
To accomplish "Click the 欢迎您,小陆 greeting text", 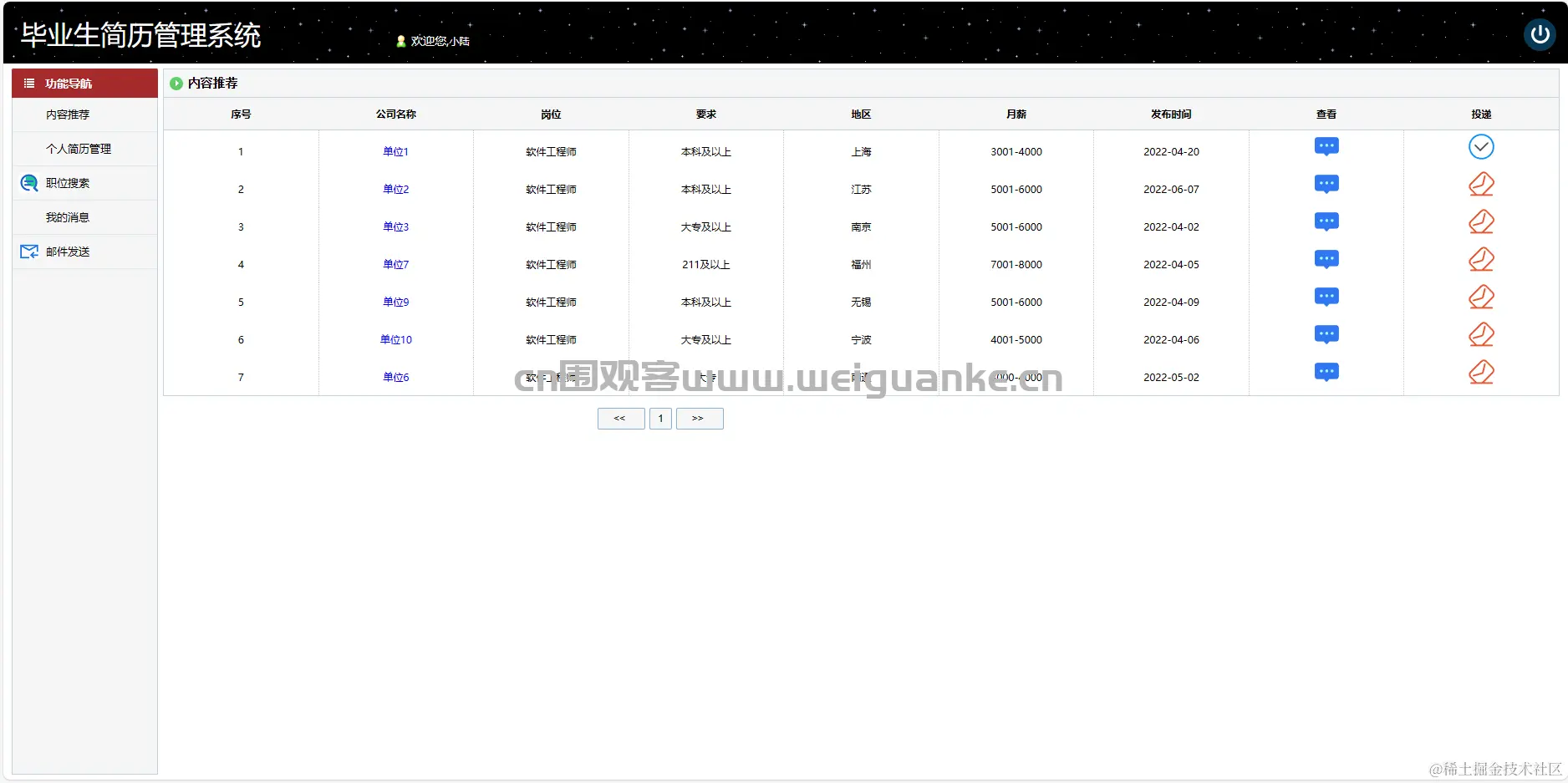I will click(x=440, y=41).
